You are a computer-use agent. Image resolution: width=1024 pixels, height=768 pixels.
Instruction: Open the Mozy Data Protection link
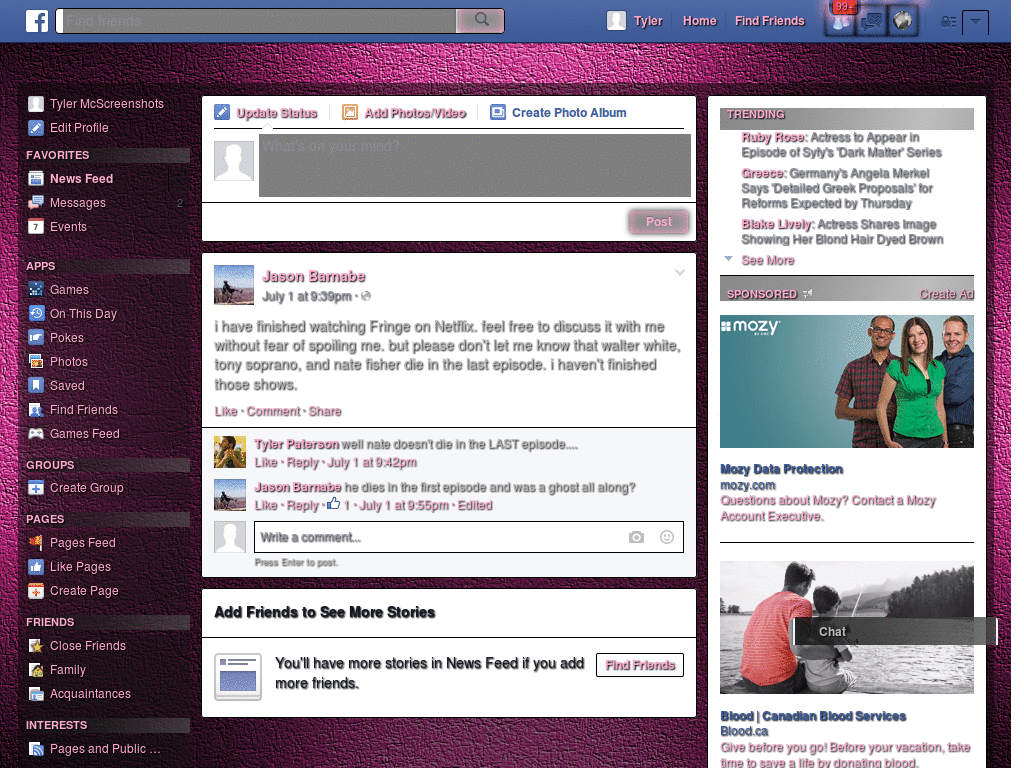pos(781,469)
